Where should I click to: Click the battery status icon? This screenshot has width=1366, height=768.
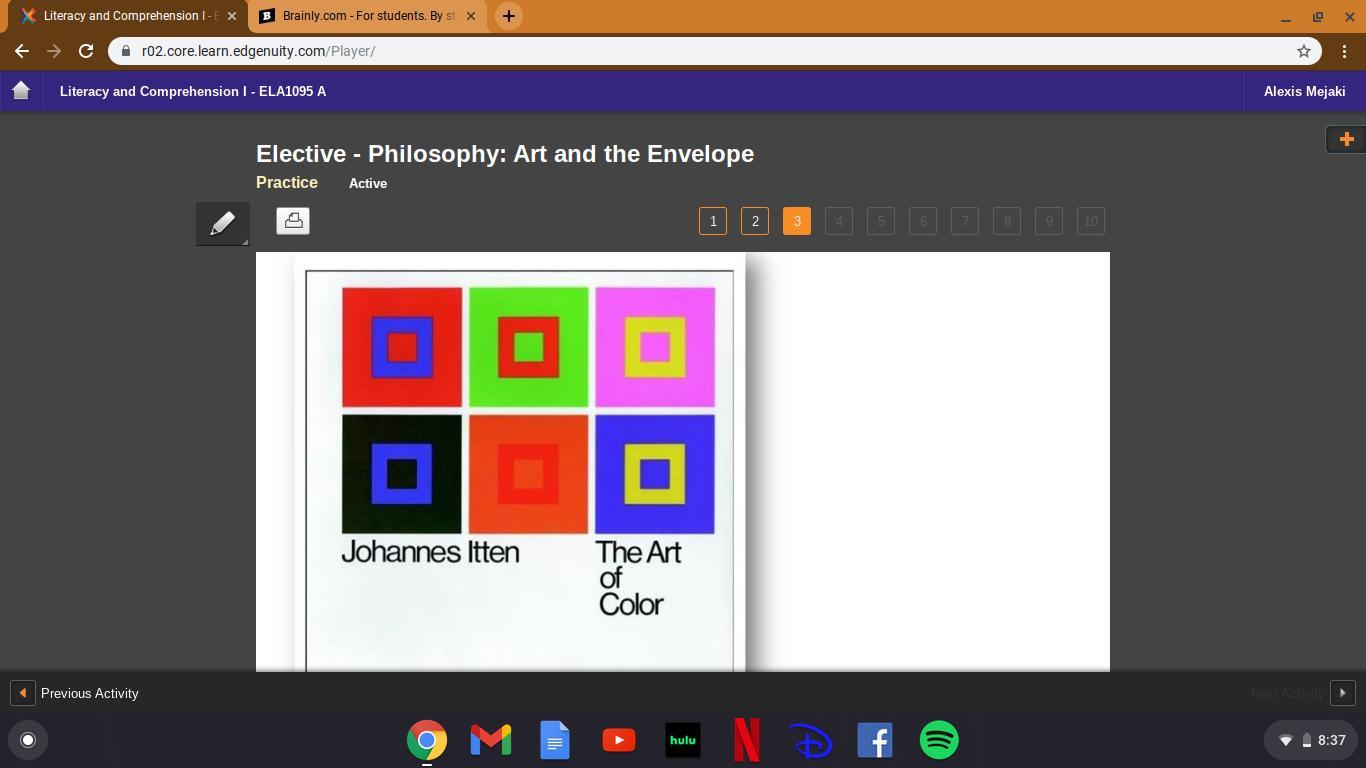(x=1306, y=741)
